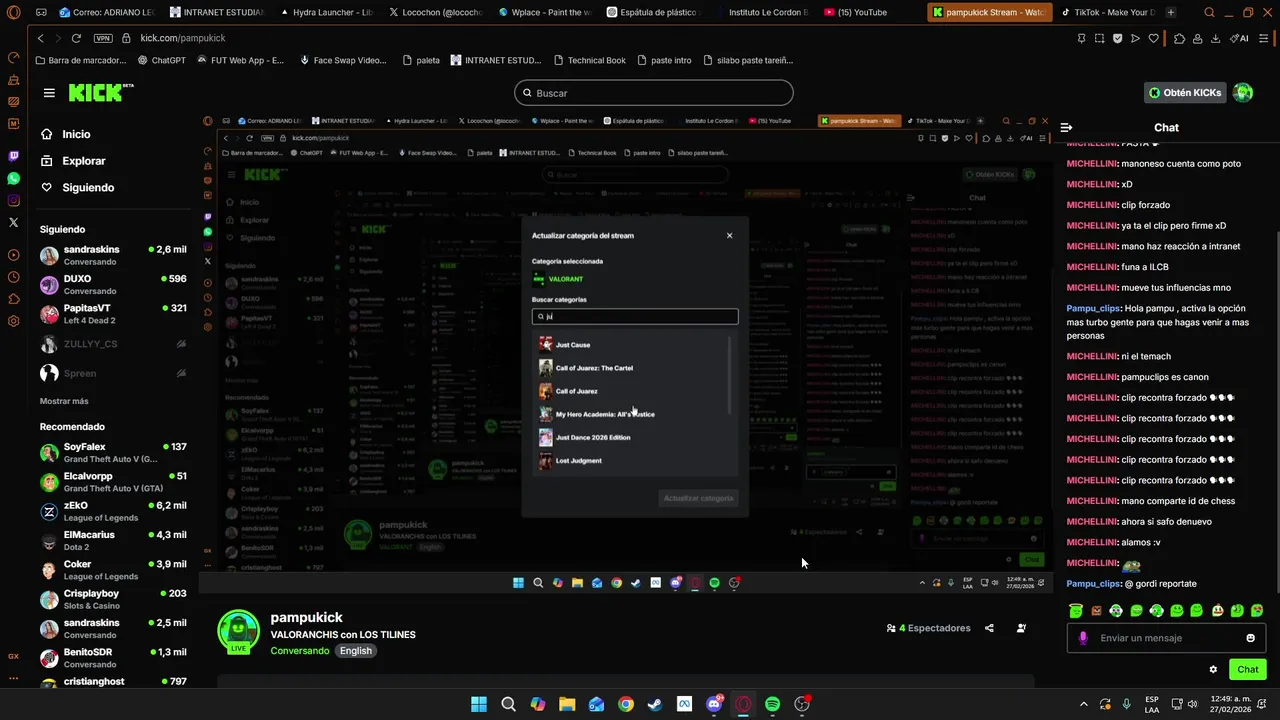This screenshot has height=720, width=1280.
Task: Switch to the Hydra Launcher tab
Action: point(326,13)
